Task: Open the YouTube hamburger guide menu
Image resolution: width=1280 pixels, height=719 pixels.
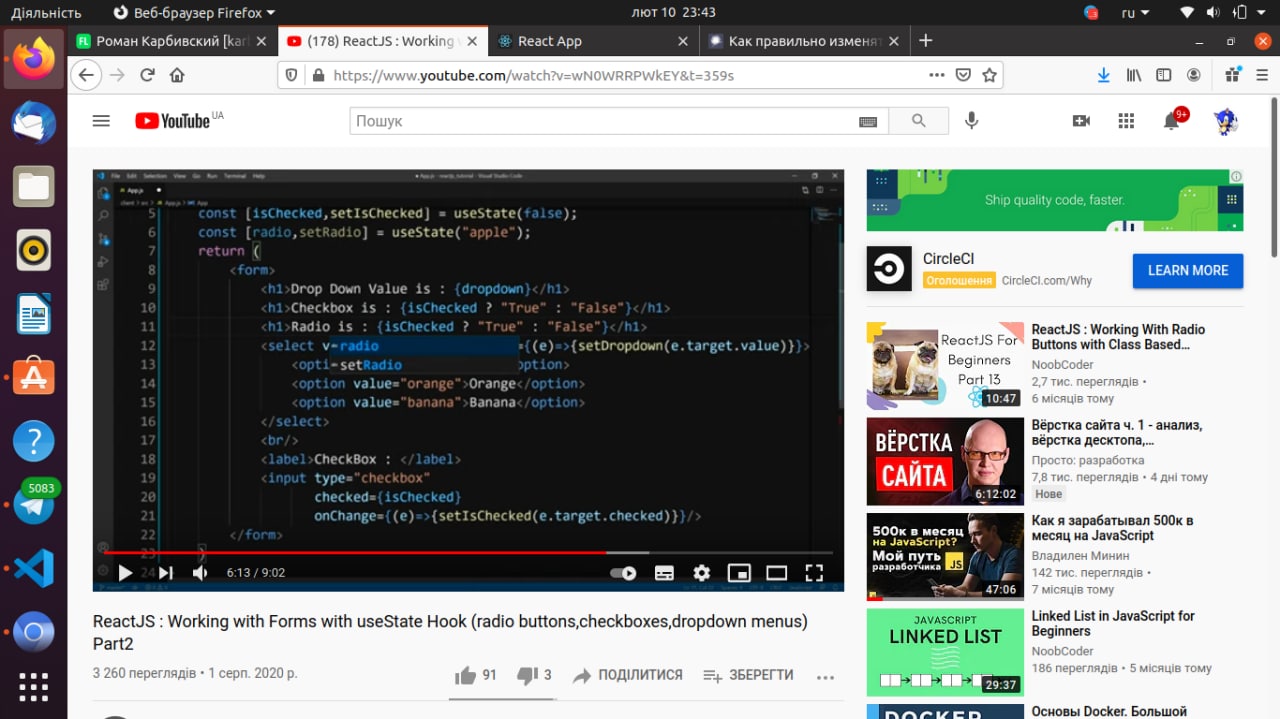Action: tap(101, 121)
